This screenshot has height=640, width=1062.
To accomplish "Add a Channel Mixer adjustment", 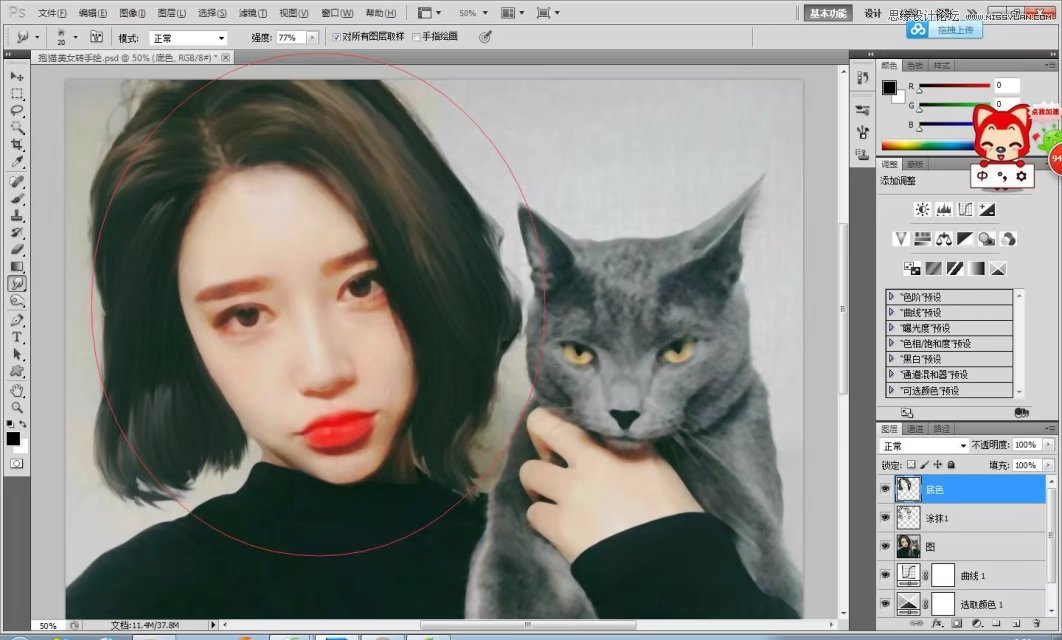I will click(x=1008, y=238).
